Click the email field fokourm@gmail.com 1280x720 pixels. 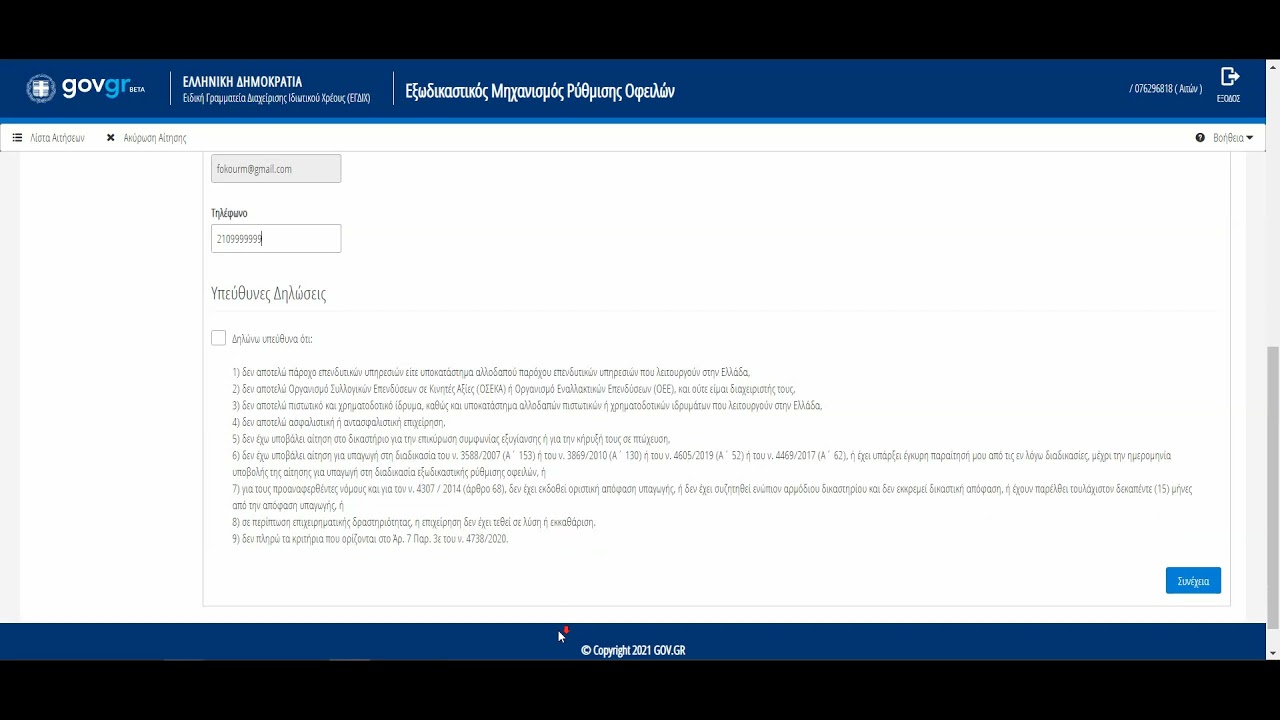click(276, 168)
